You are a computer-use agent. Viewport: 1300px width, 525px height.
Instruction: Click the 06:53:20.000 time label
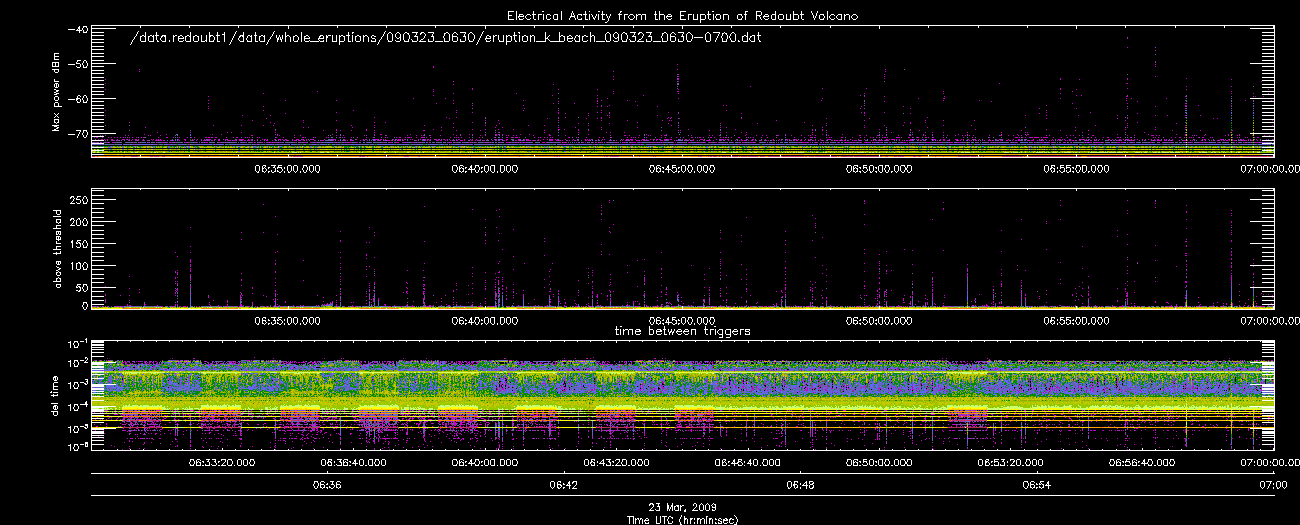tap(1011, 463)
